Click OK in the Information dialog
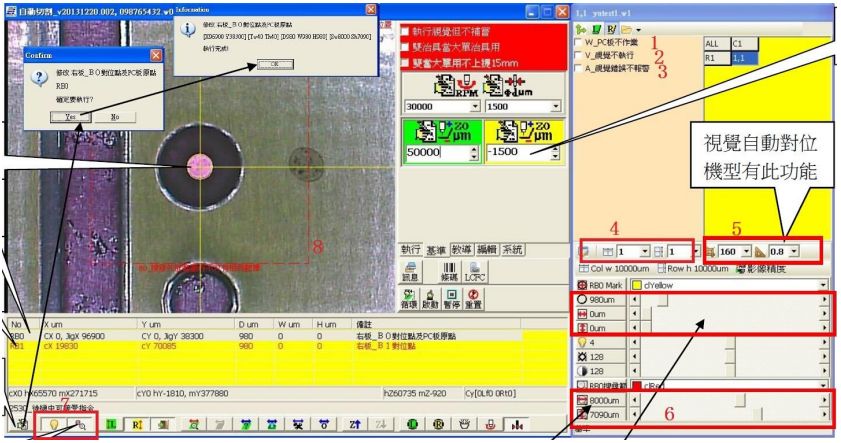 click(269, 63)
